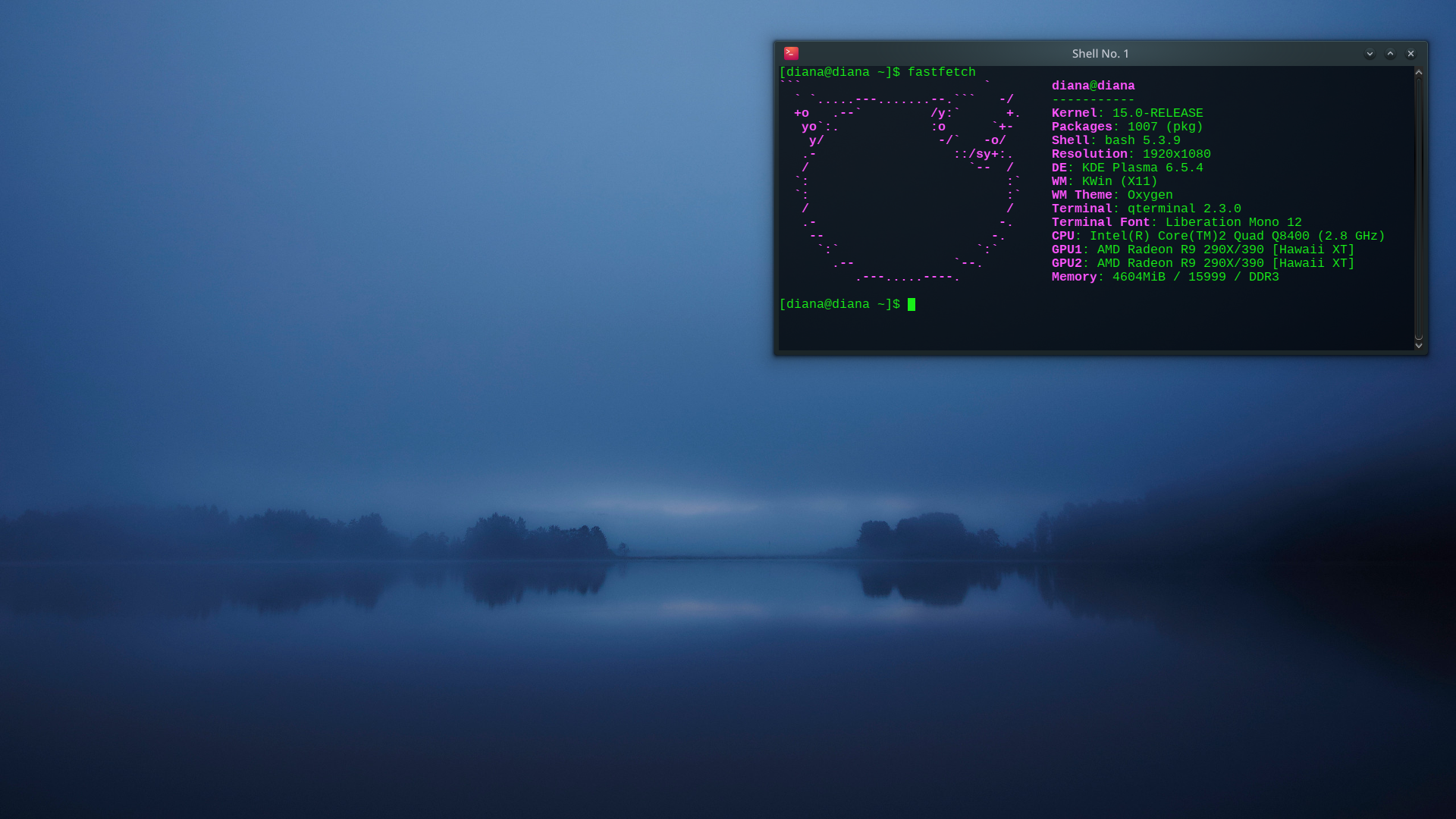Click the magenta ASCII logo art

902,182
